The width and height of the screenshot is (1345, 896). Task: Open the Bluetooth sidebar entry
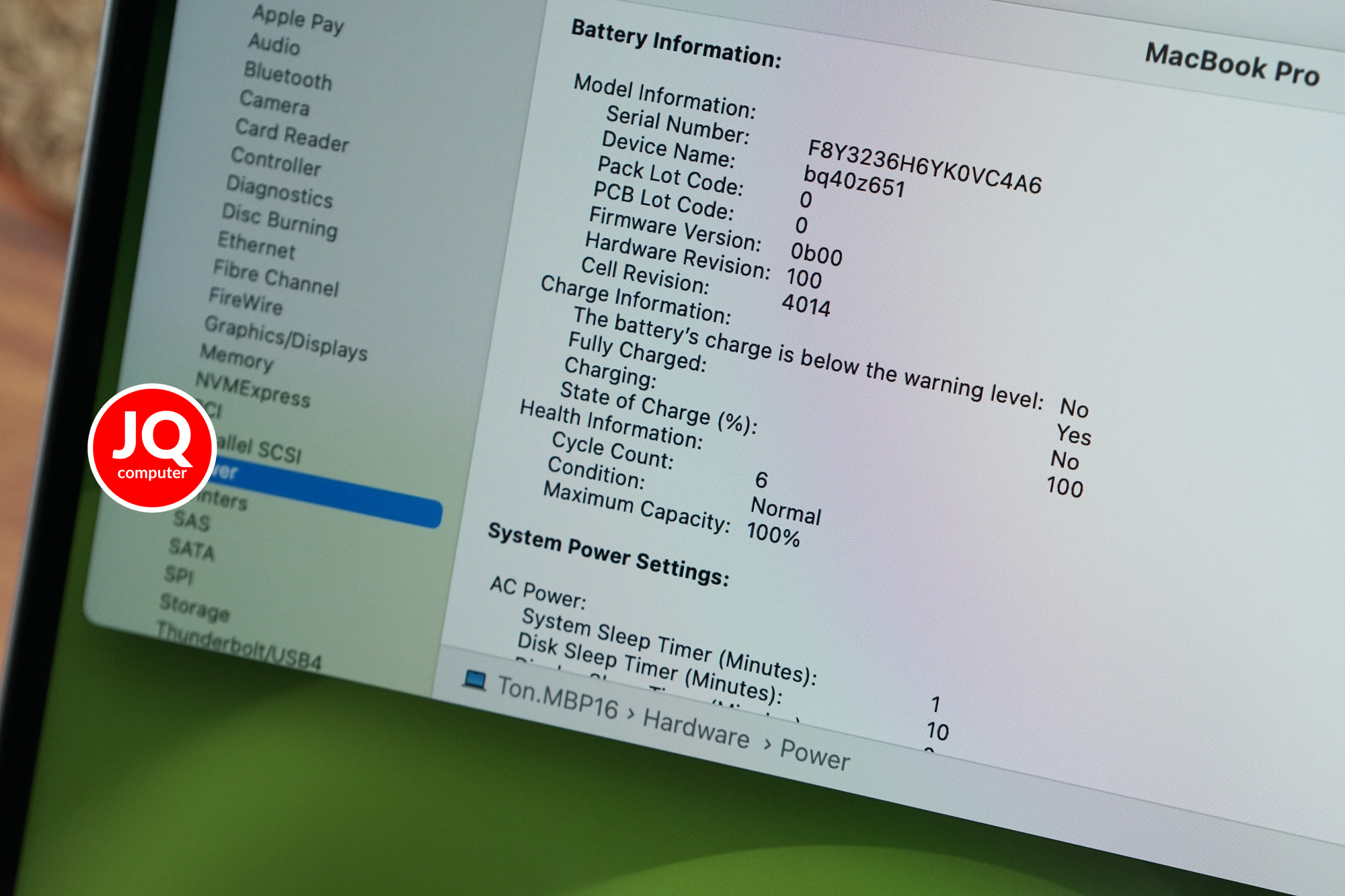point(288,75)
